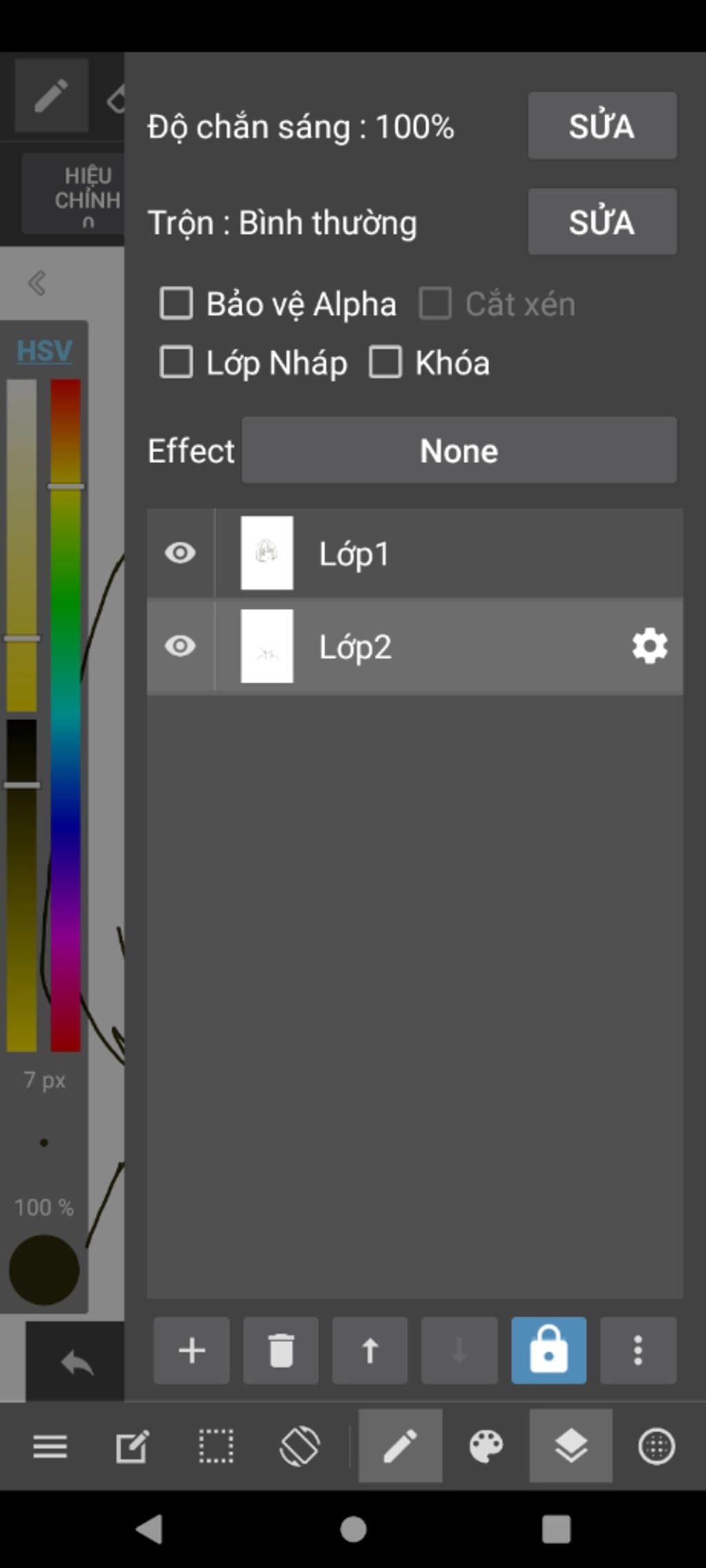Screen dimensions: 706x1568
Task: Delete layer using trash icon
Action: pyautogui.click(x=281, y=1350)
